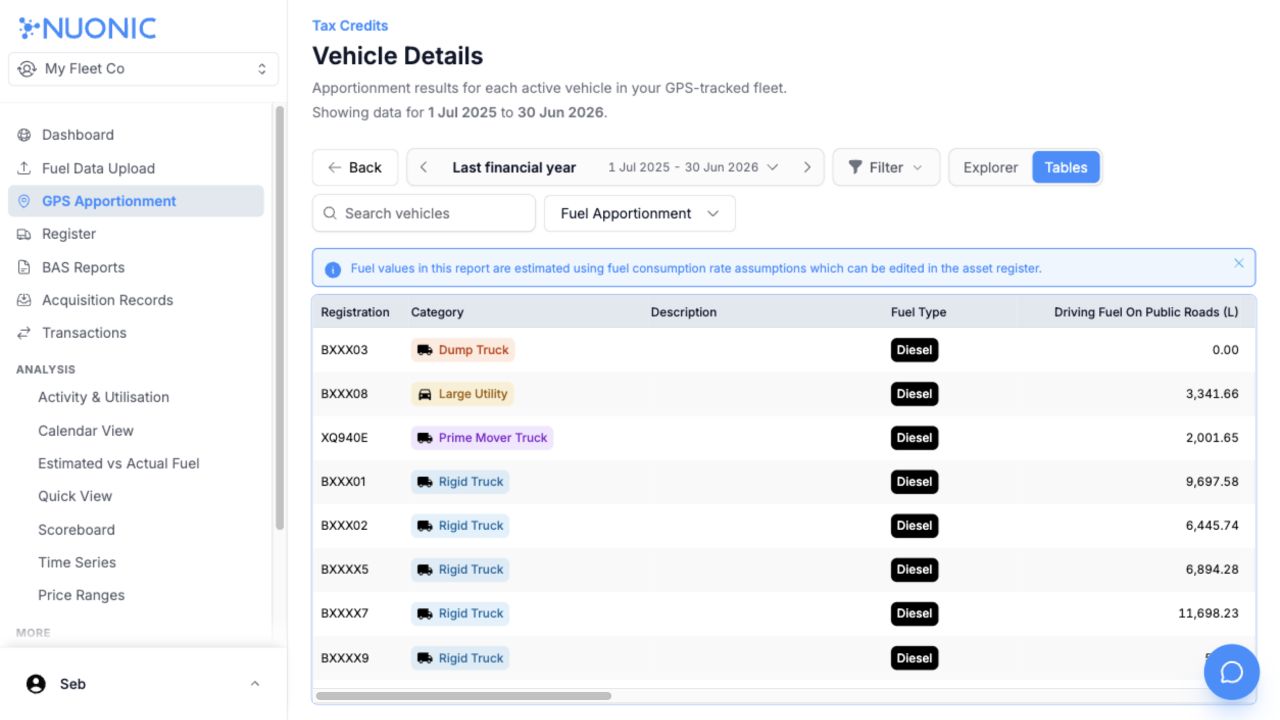This screenshot has width=1280, height=720.
Task: Click the Register truck icon in sidebar
Action: pyautogui.click(x=25, y=234)
